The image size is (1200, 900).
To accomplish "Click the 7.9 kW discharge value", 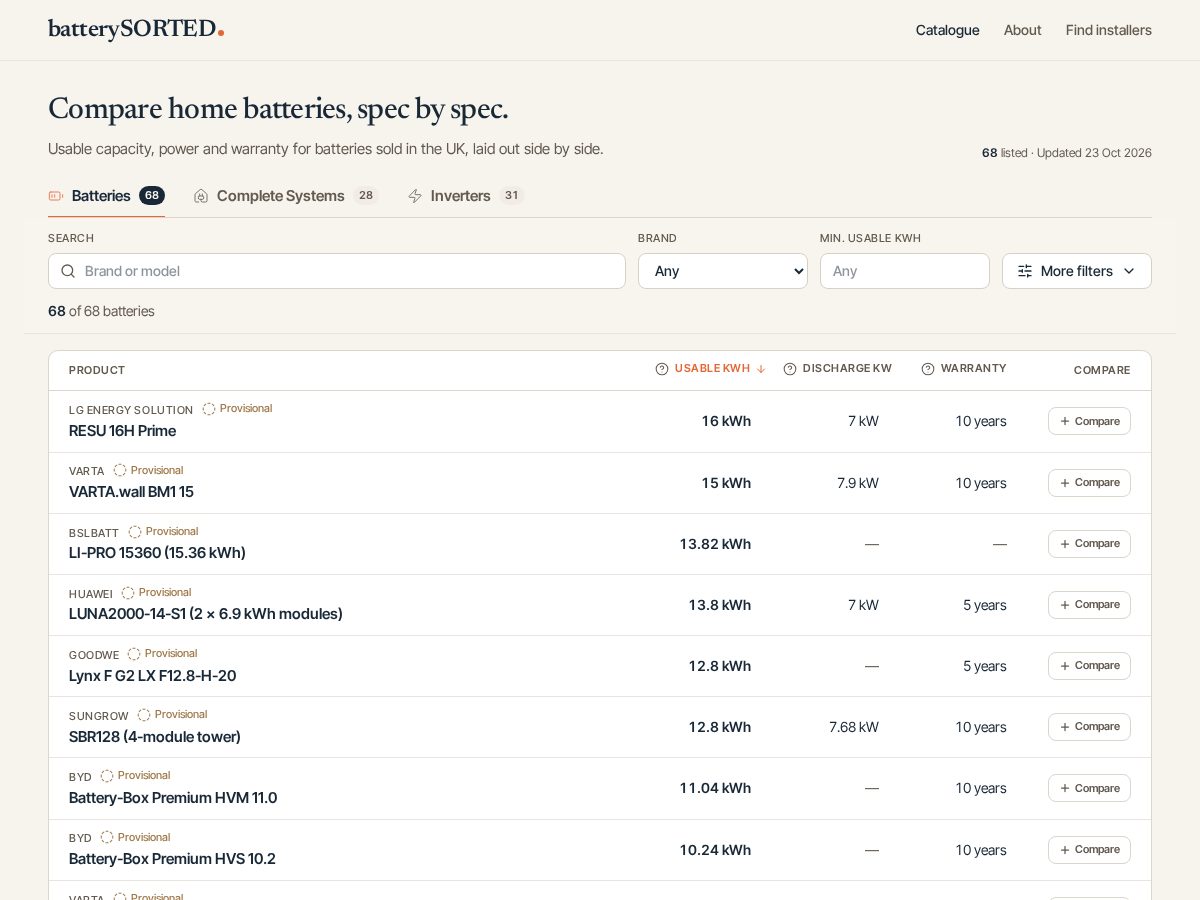I will tap(858, 483).
